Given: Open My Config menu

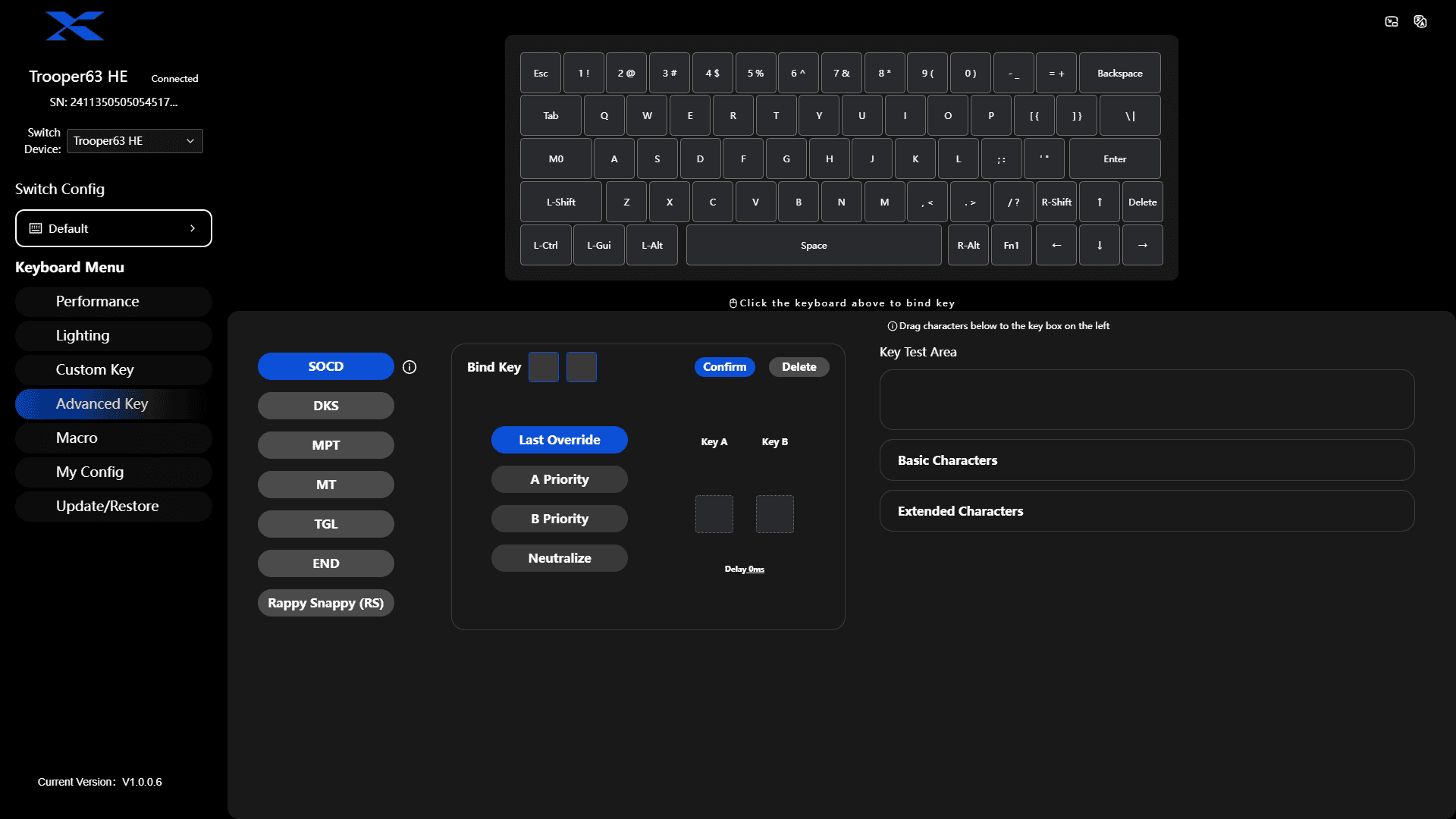Looking at the screenshot, I should (x=114, y=472).
